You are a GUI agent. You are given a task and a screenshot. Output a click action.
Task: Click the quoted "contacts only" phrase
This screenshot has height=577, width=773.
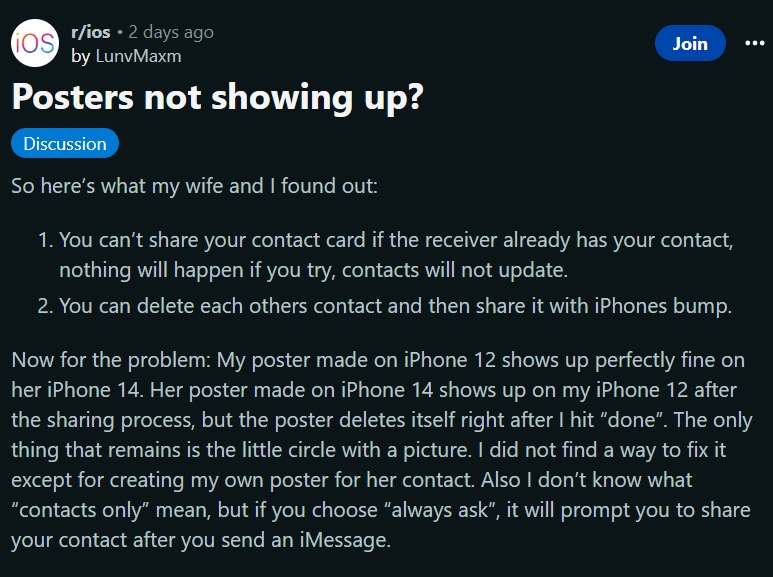(80, 510)
